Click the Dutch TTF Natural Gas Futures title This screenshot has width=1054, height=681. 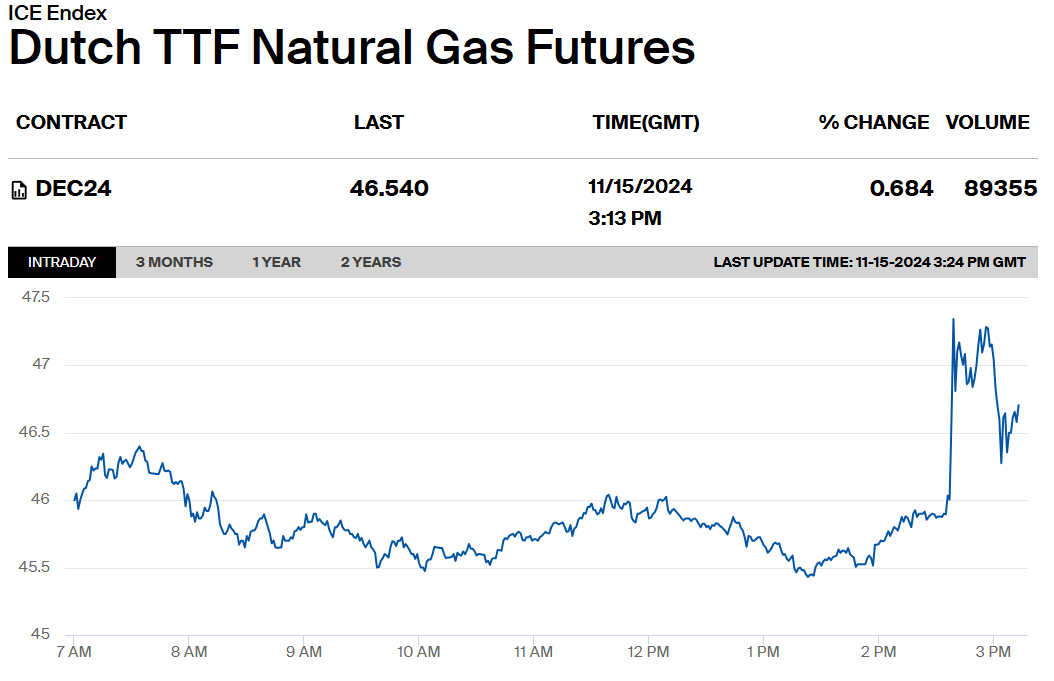(352, 48)
